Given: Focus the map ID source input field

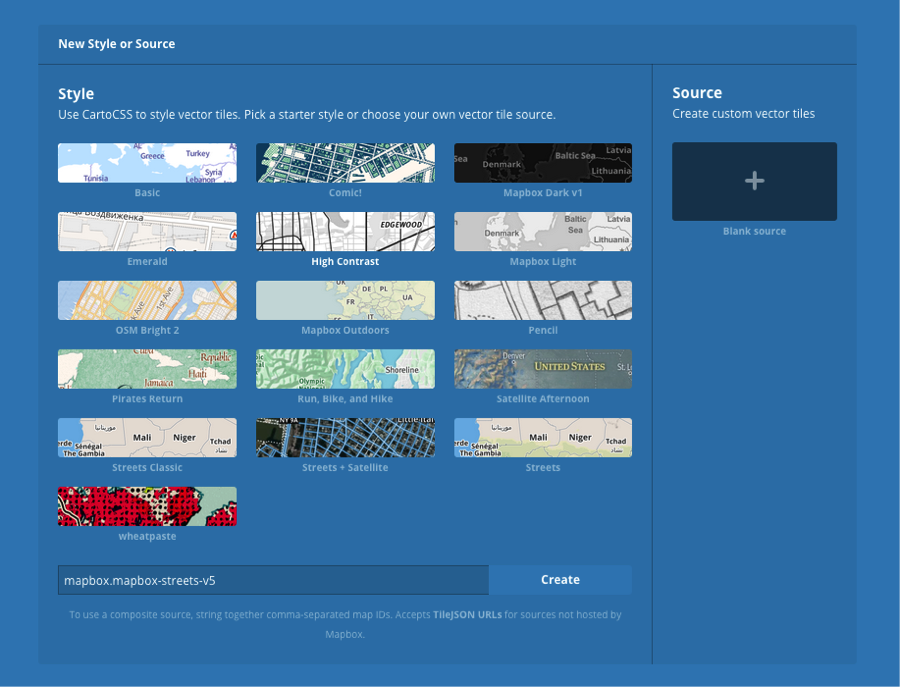Looking at the screenshot, I should [273, 580].
